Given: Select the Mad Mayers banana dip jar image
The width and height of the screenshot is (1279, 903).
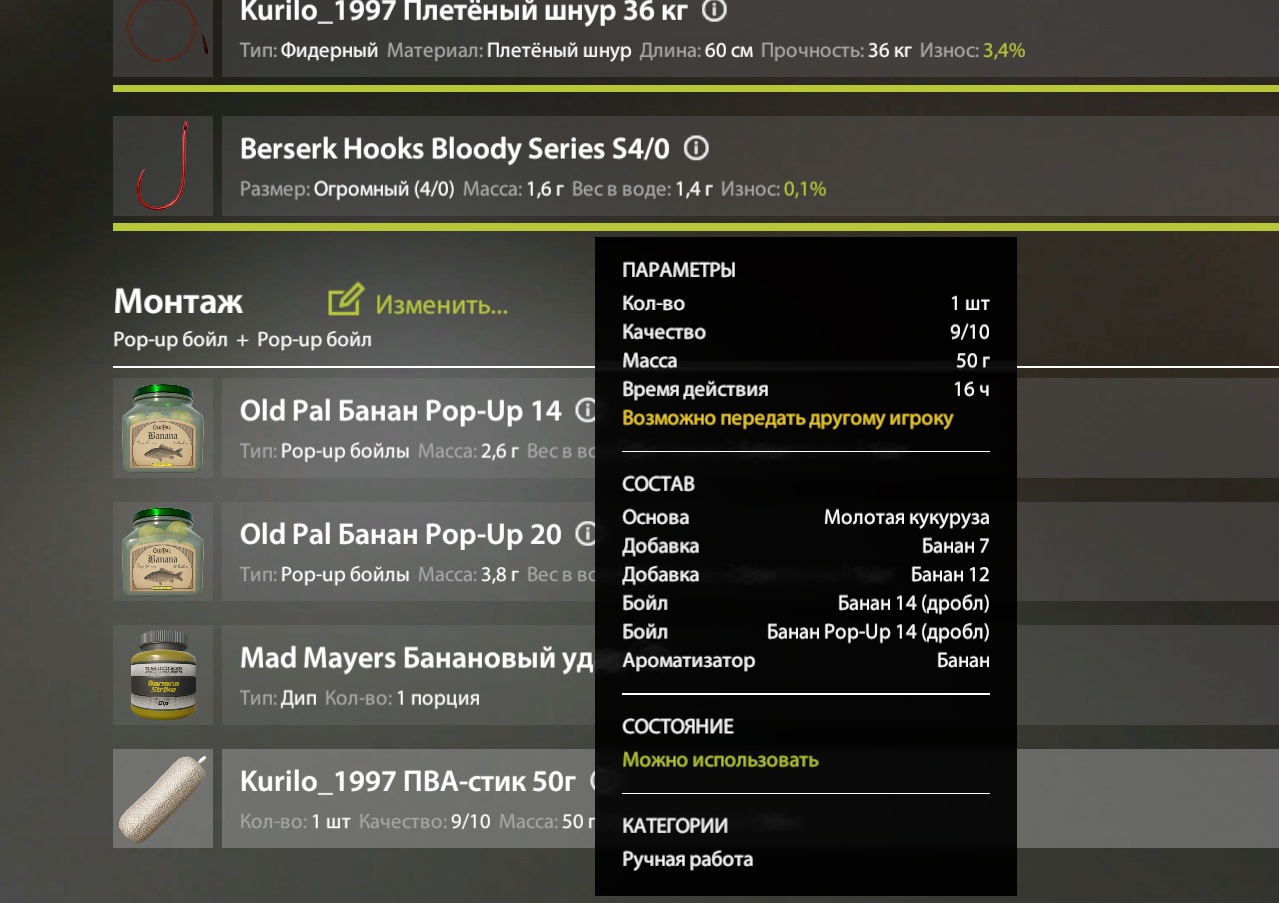Looking at the screenshot, I should click(x=163, y=675).
